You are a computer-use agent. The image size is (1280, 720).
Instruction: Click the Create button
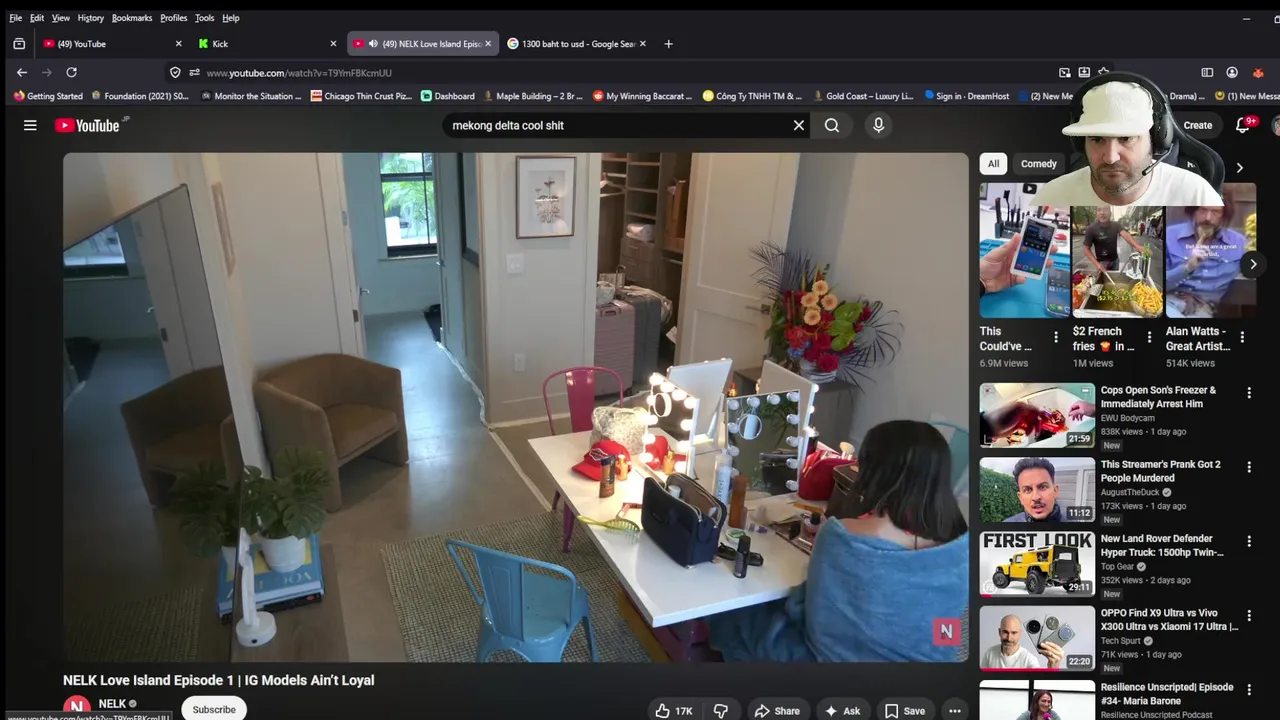[1197, 125]
